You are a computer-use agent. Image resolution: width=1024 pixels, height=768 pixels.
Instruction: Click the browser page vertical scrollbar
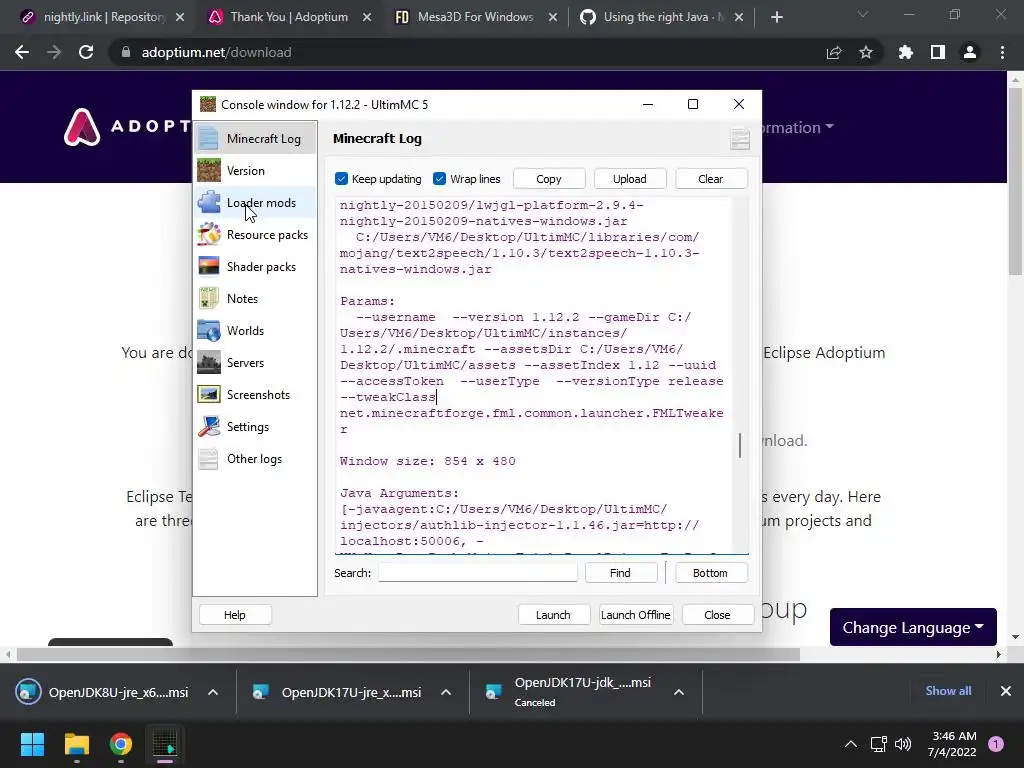pyautogui.click(x=1015, y=181)
